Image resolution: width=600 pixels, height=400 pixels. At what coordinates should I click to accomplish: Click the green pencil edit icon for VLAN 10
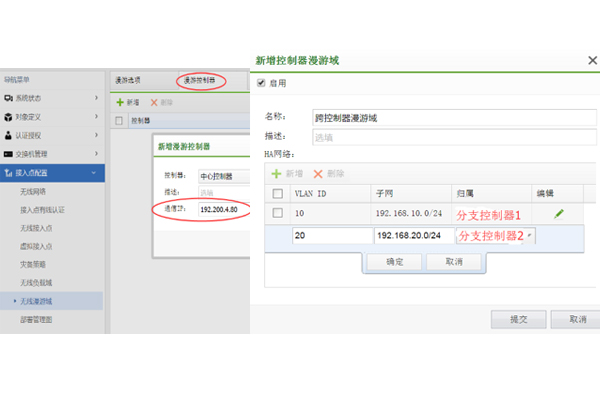click(x=559, y=213)
